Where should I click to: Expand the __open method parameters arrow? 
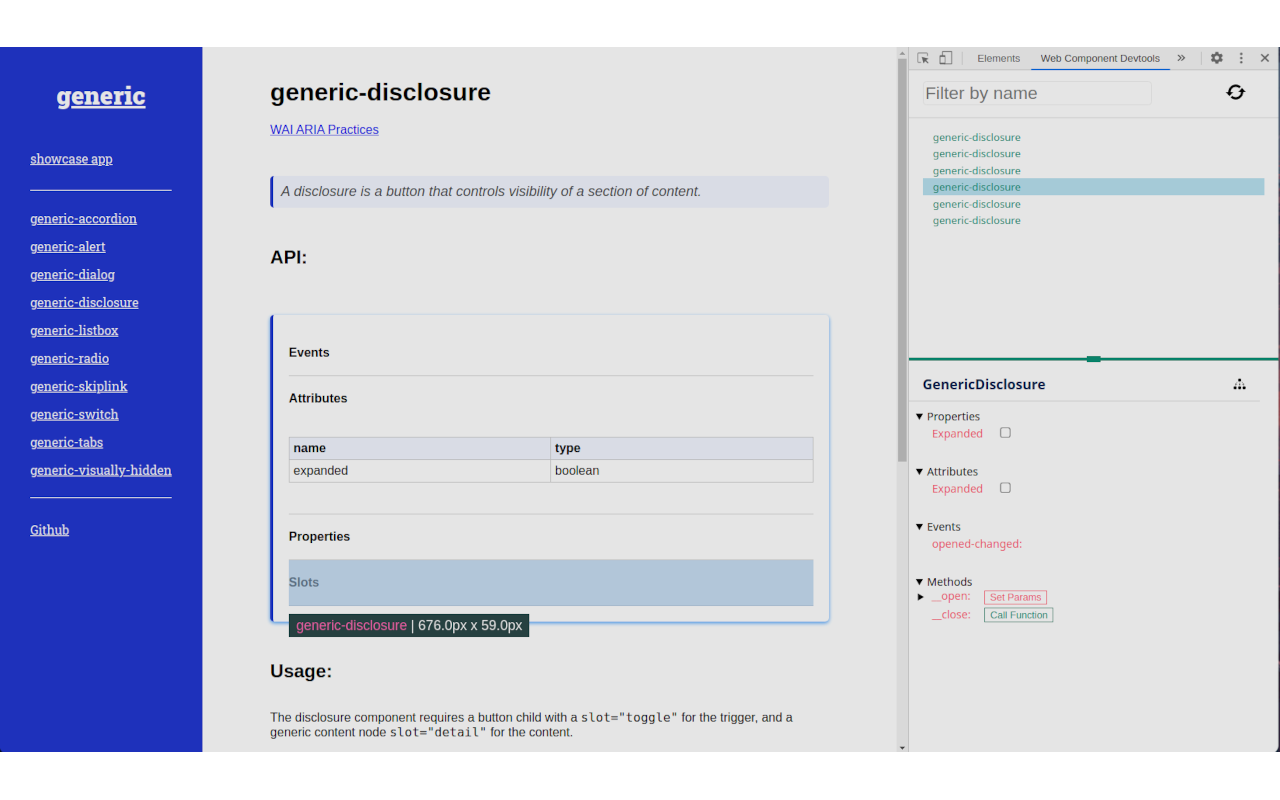coord(921,597)
